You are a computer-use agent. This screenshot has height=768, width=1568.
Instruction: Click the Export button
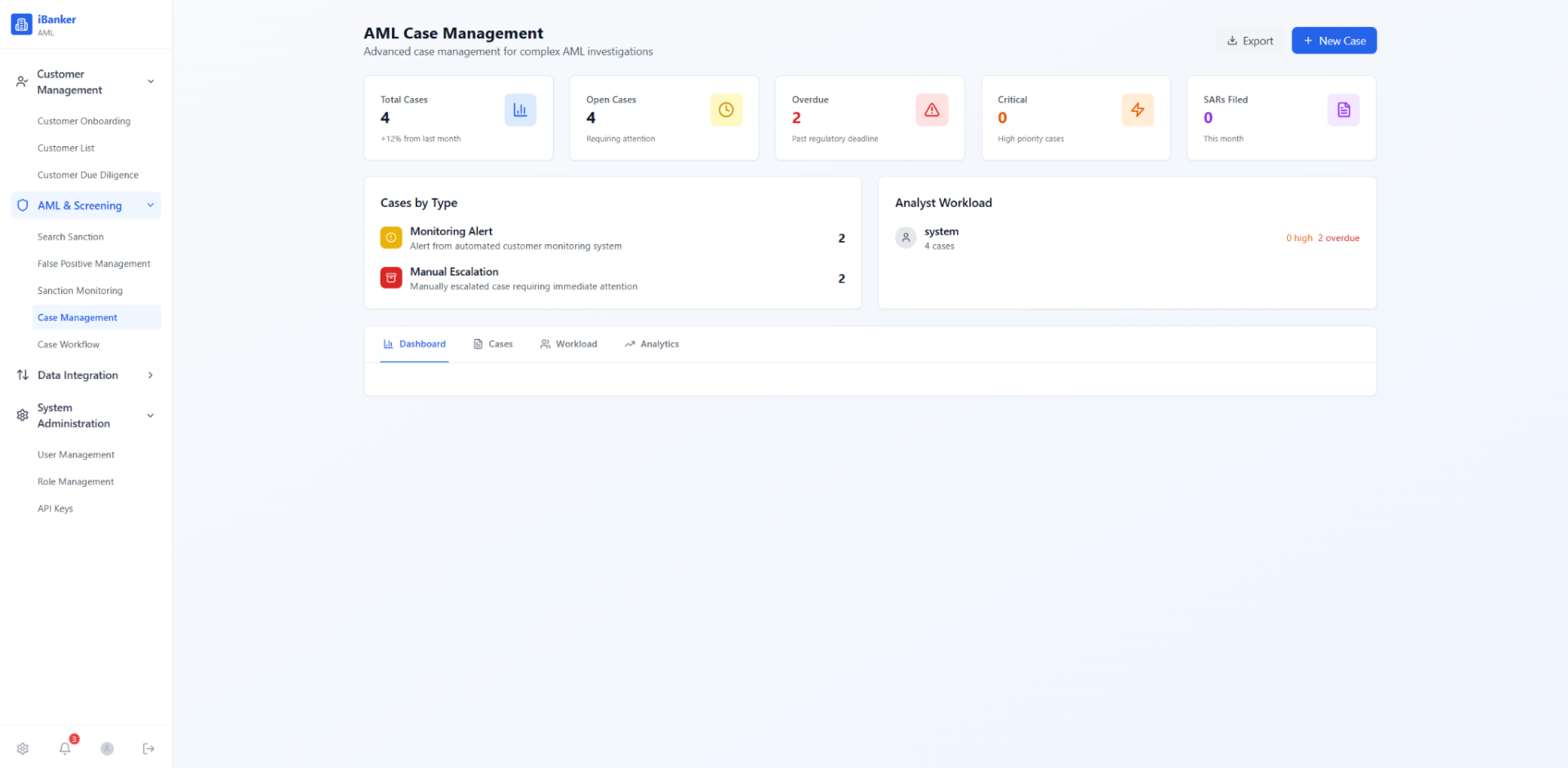[1249, 41]
